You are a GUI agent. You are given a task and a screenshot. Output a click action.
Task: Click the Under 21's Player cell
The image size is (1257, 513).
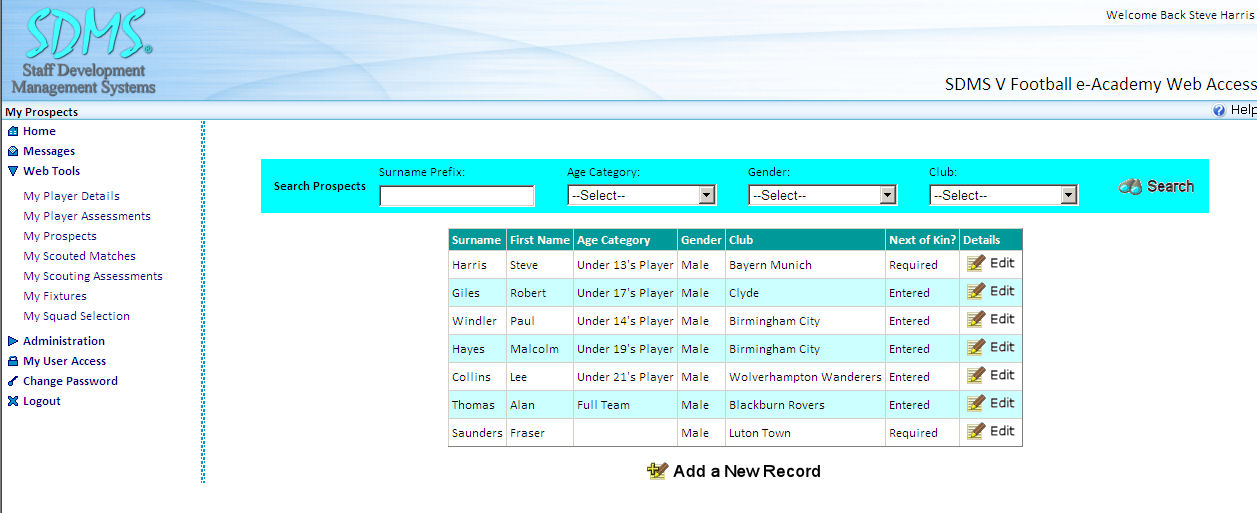pos(625,377)
